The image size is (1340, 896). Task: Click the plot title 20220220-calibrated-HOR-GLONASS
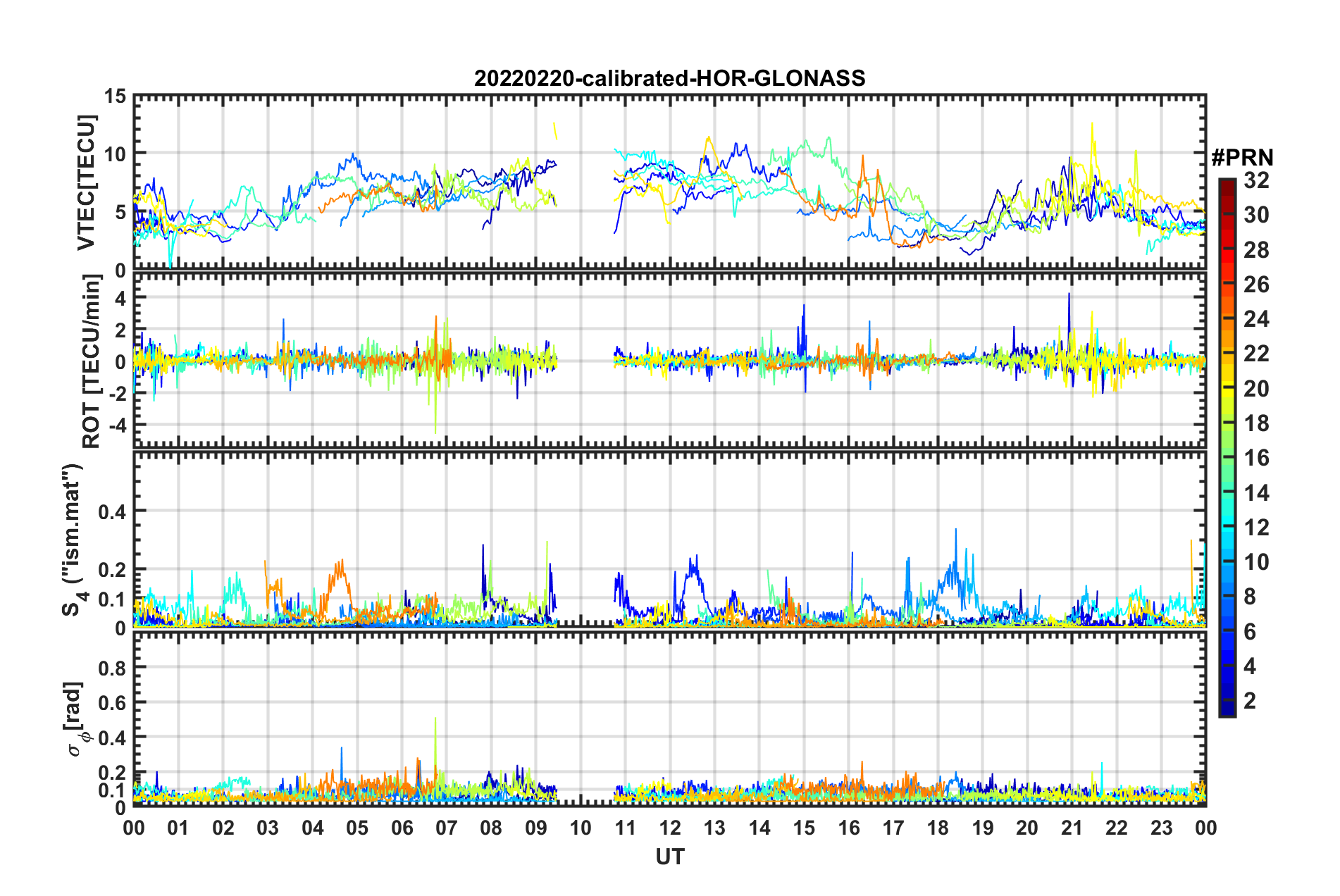(669, 78)
